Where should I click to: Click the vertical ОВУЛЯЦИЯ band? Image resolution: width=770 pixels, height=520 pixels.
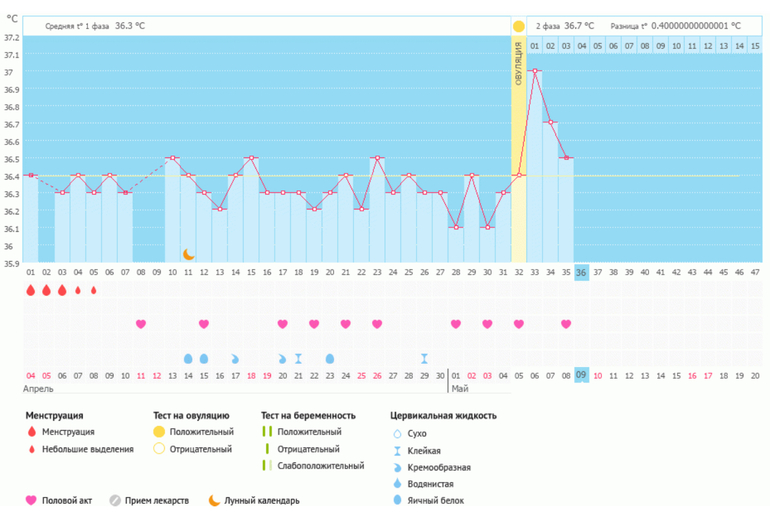(x=518, y=150)
